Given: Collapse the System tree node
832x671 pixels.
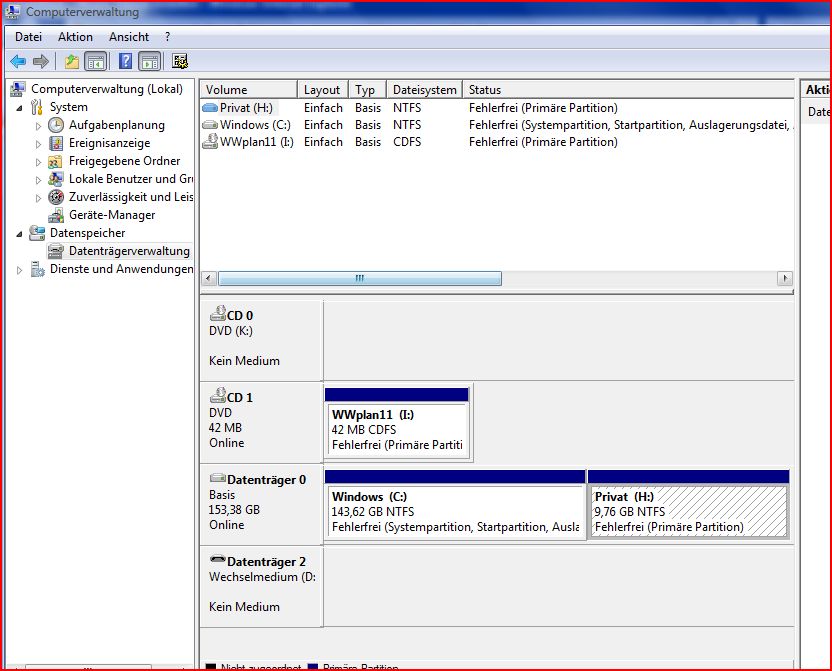Looking at the screenshot, I should pos(20,108).
